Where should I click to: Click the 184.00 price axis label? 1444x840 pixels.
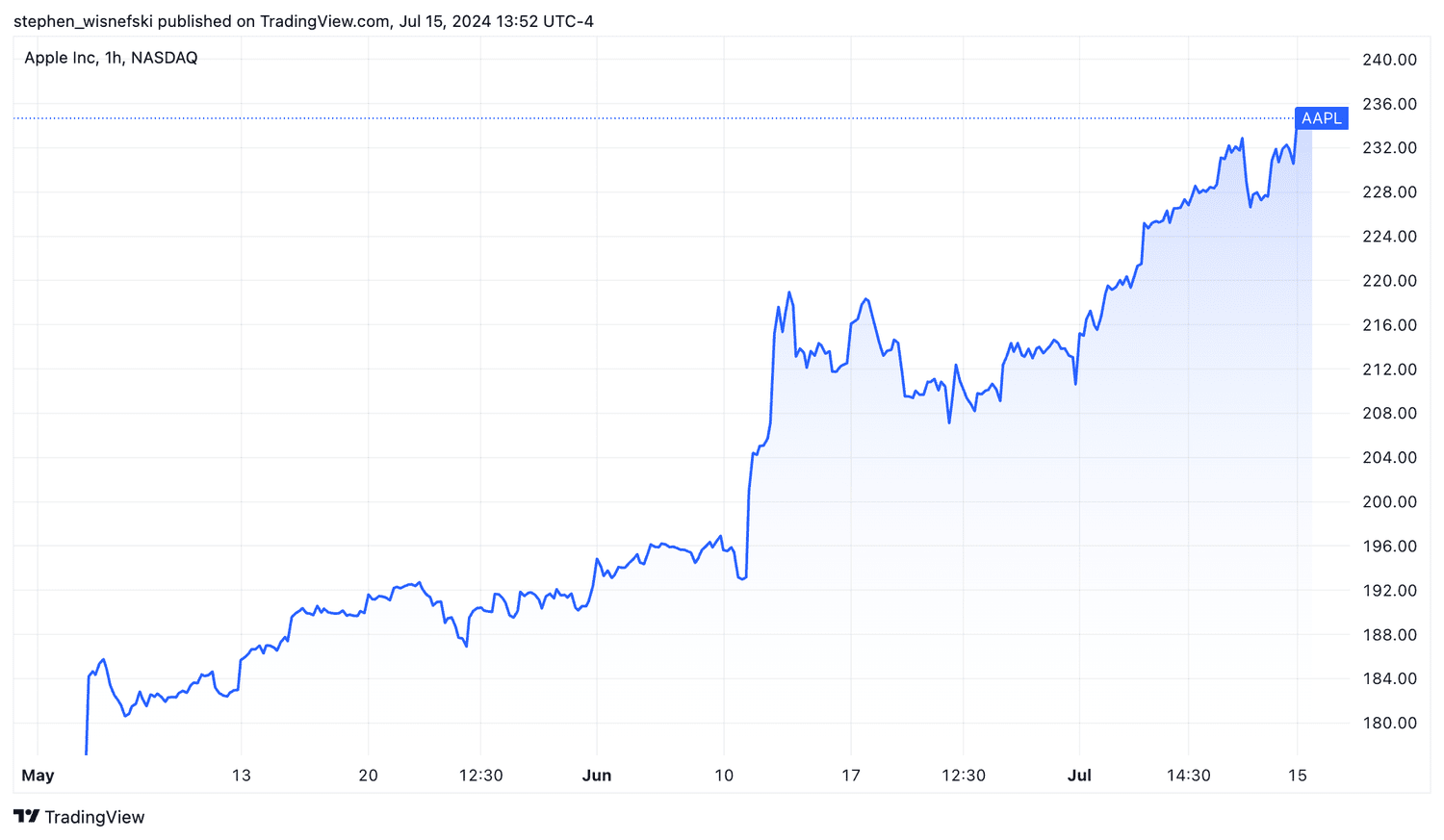tap(1389, 679)
